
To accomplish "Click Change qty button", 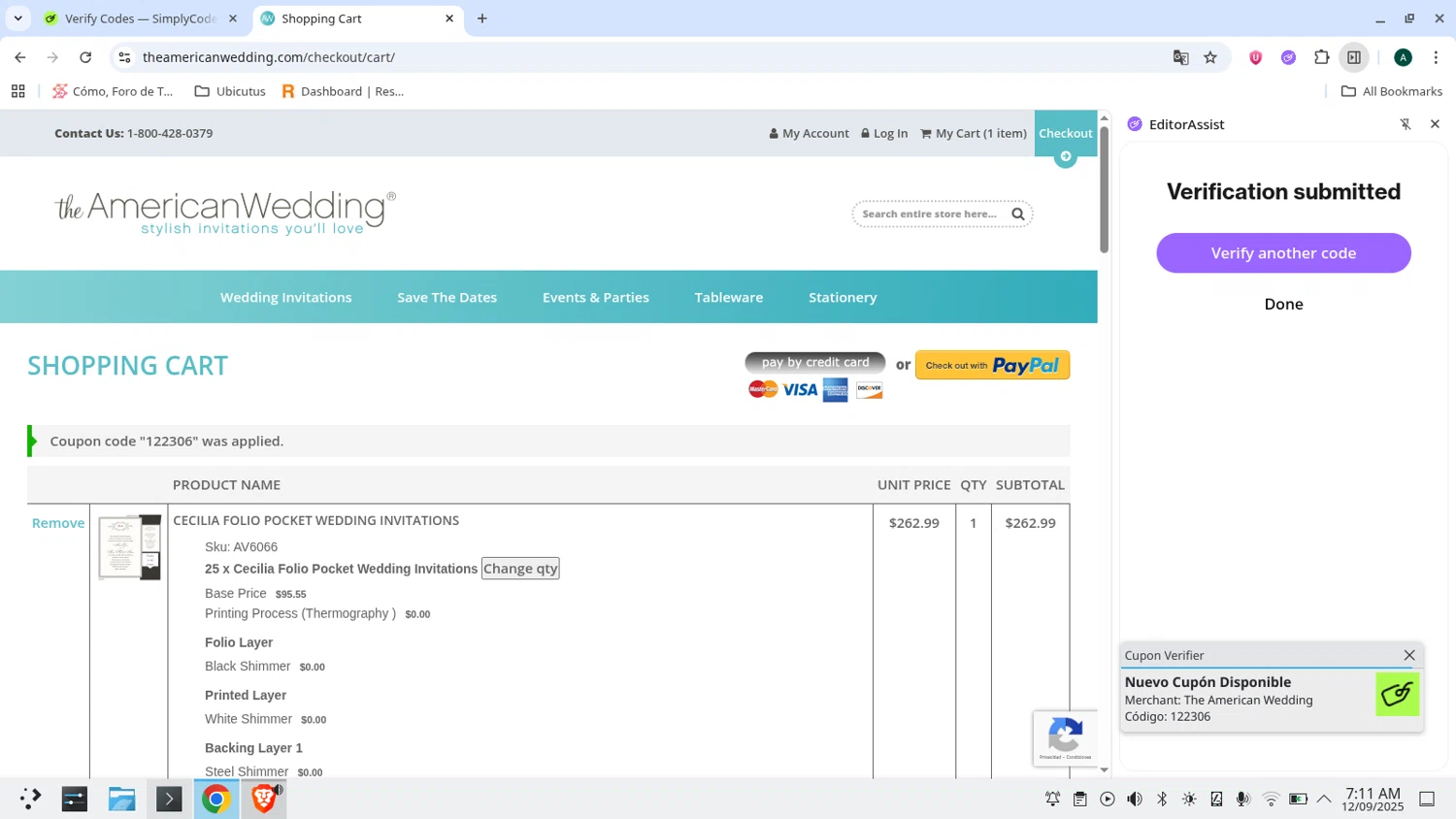I will [520, 569].
